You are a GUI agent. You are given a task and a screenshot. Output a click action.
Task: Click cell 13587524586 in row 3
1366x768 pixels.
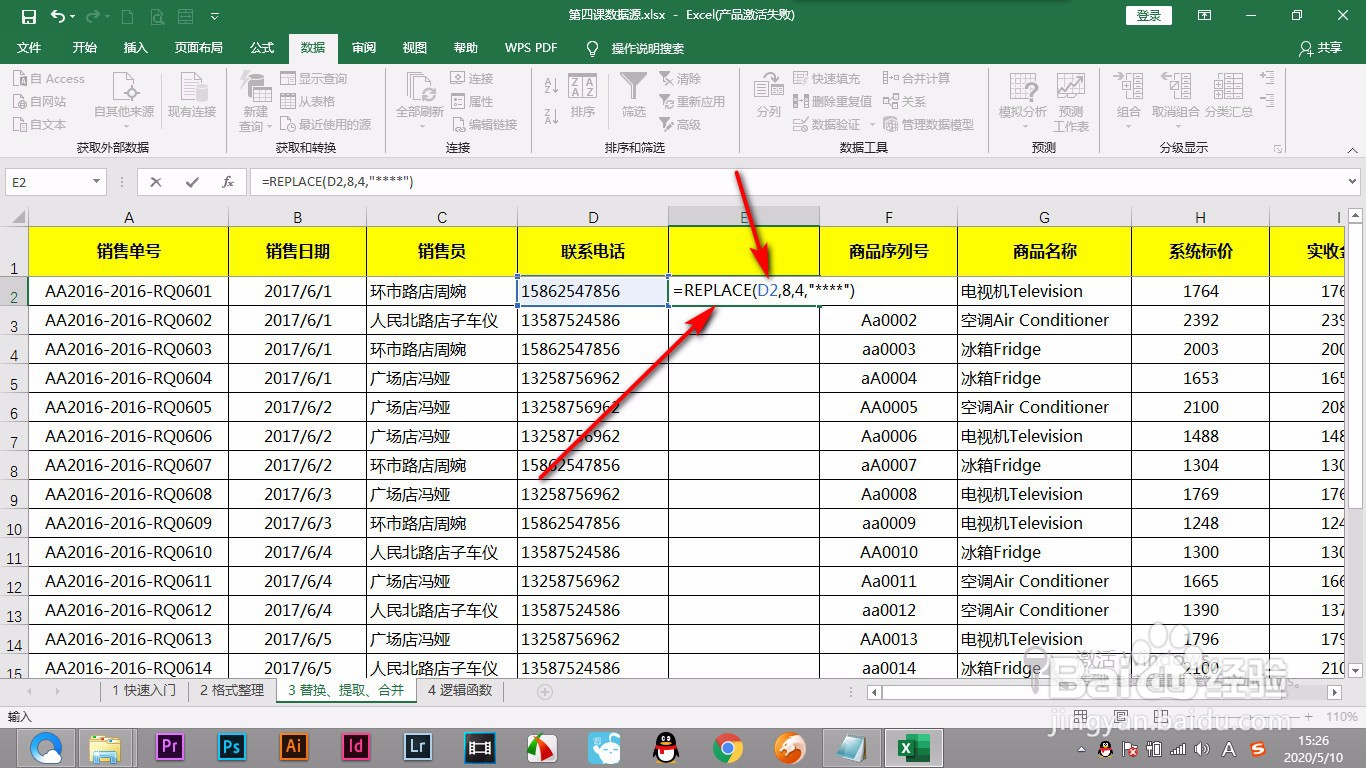[x=593, y=320]
